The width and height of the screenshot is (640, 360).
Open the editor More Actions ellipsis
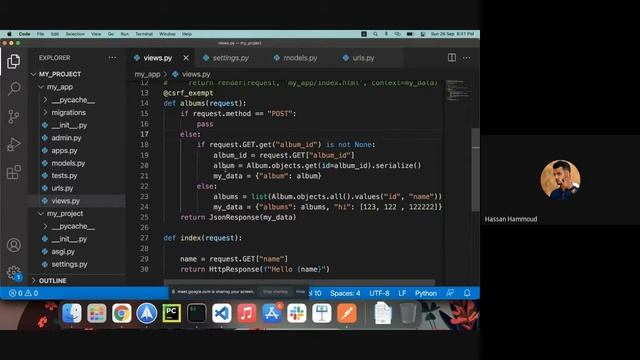(466, 58)
